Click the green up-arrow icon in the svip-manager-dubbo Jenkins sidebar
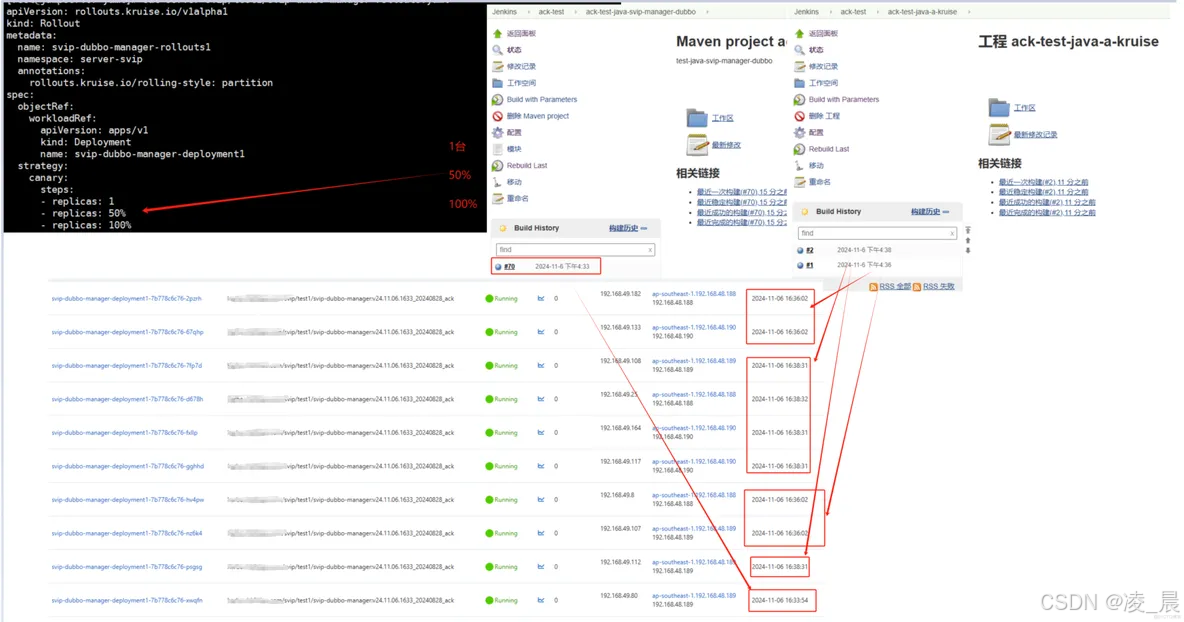The image size is (1184, 622). pyautogui.click(x=498, y=33)
